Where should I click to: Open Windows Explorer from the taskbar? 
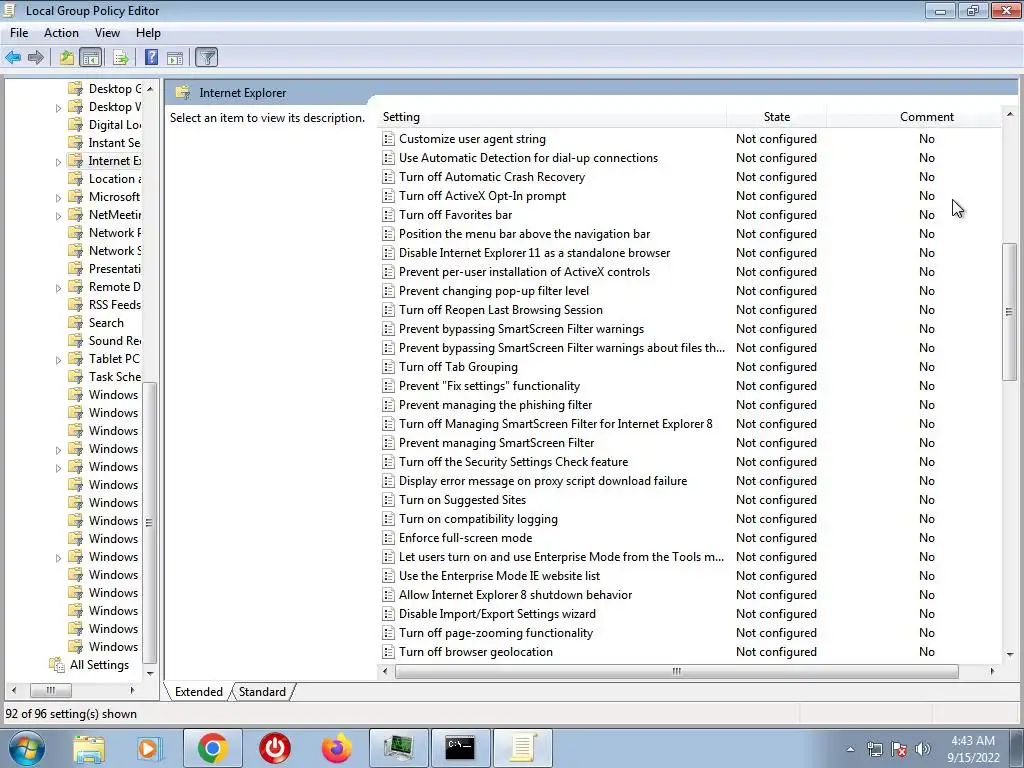tap(89, 748)
